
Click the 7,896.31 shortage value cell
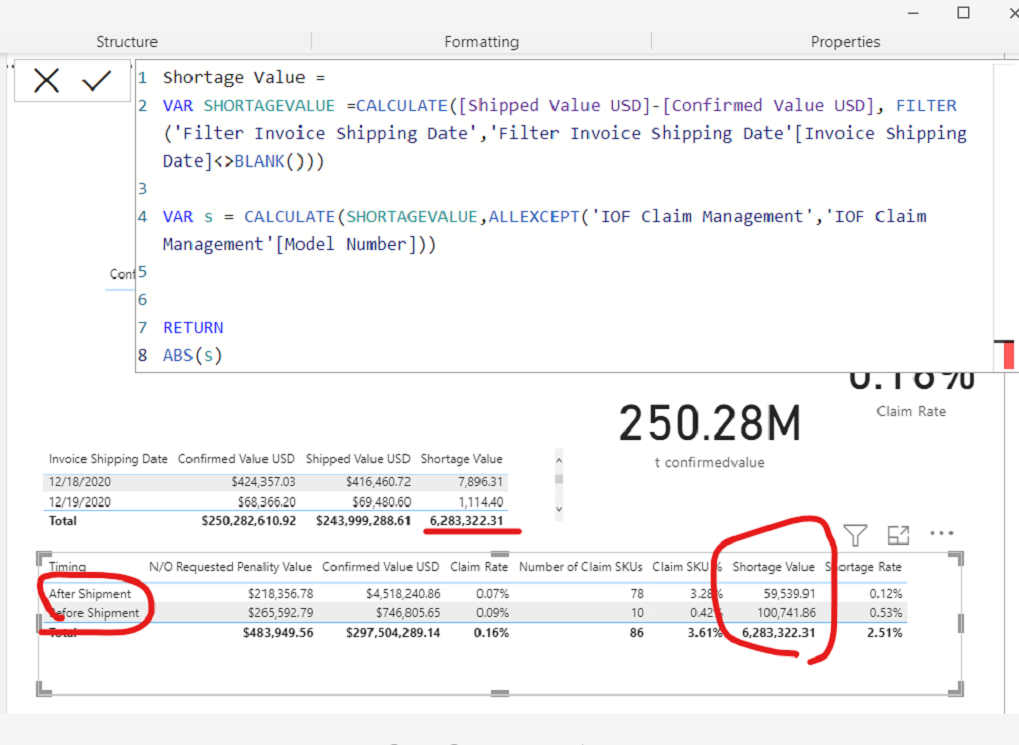coord(480,482)
